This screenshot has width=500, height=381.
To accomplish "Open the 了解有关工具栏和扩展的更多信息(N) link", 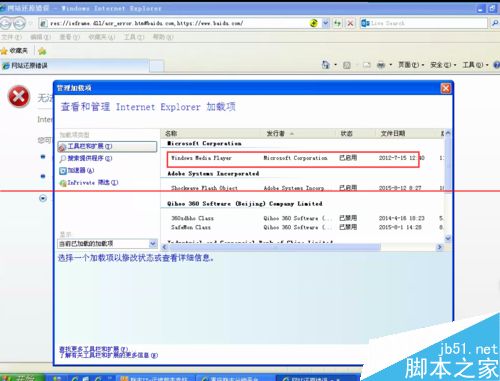I will (x=108, y=355).
